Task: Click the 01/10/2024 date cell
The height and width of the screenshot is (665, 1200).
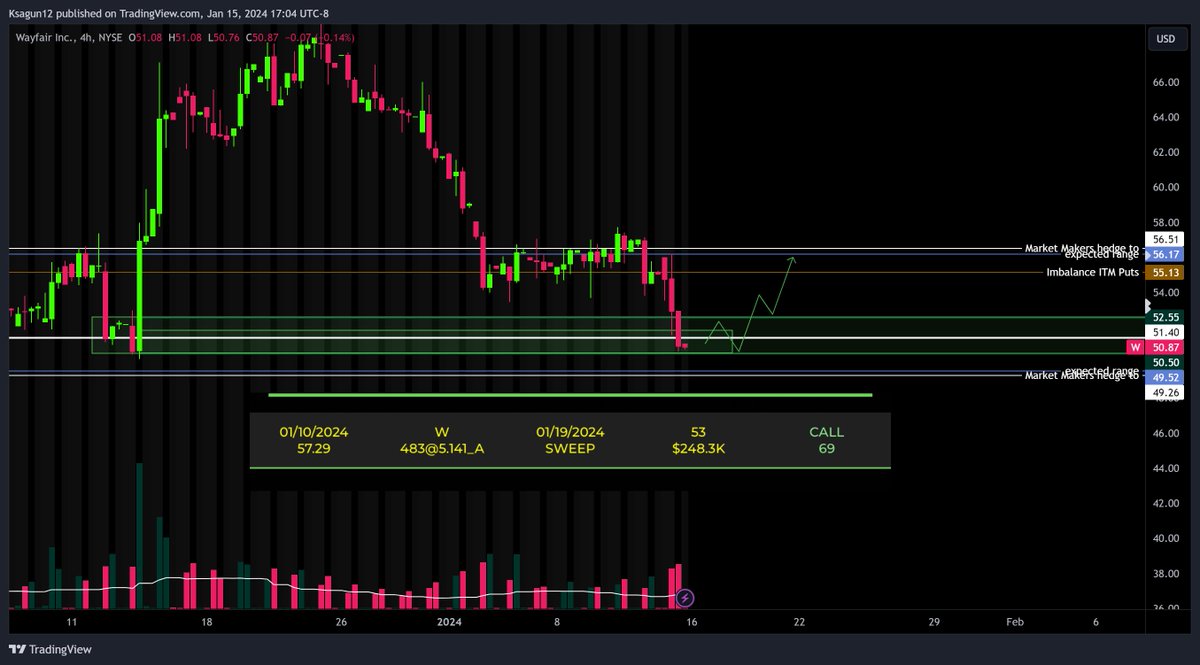Action: pos(314,432)
